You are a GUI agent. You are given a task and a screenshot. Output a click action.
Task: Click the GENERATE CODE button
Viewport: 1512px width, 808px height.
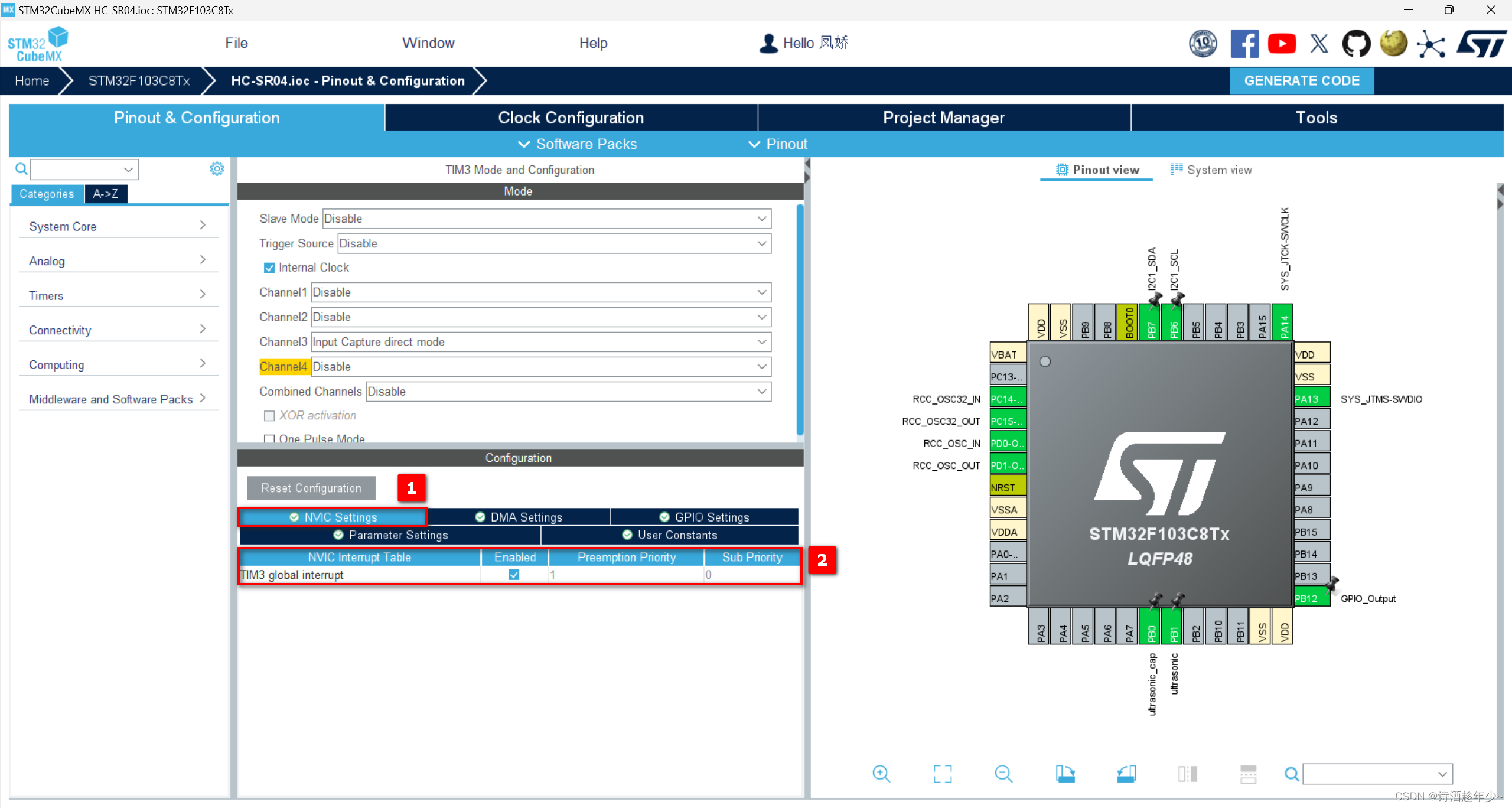1302,80
